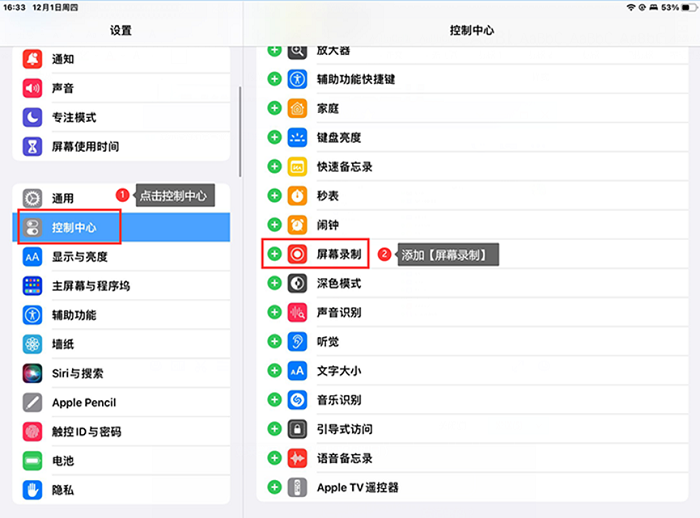Select Display & Brightness (显示与亮度)
700x518 pixels.
coord(79,257)
